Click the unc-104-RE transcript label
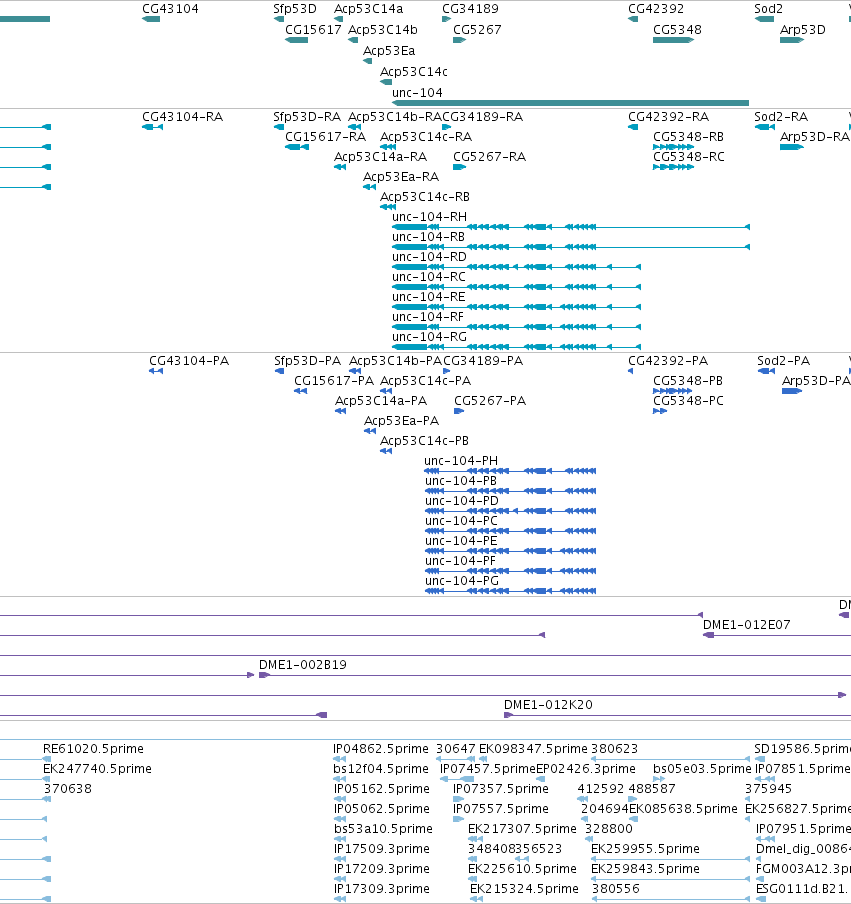This screenshot has height=904, width=851. [x=428, y=297]
